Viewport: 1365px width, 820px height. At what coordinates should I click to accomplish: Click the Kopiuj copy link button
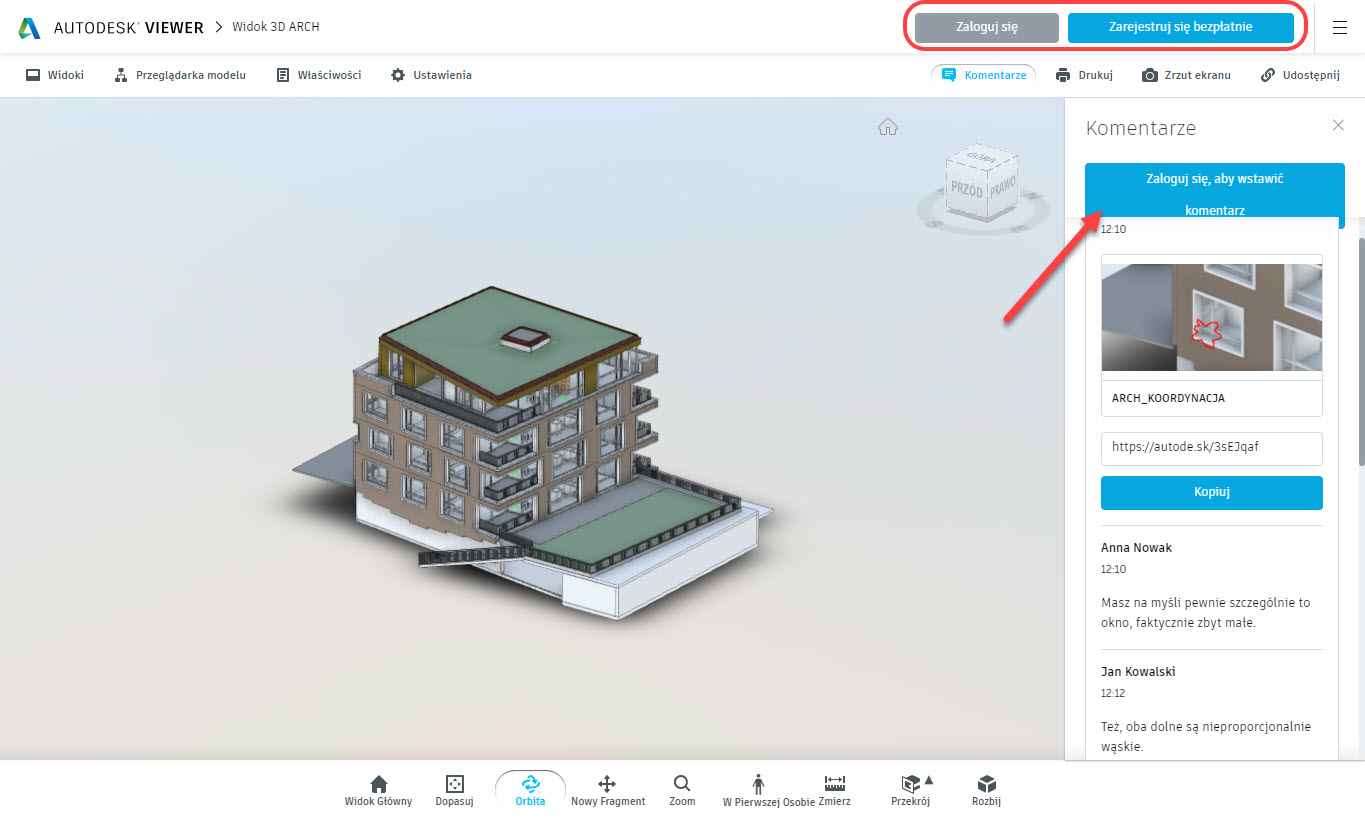click(1211, 493)
